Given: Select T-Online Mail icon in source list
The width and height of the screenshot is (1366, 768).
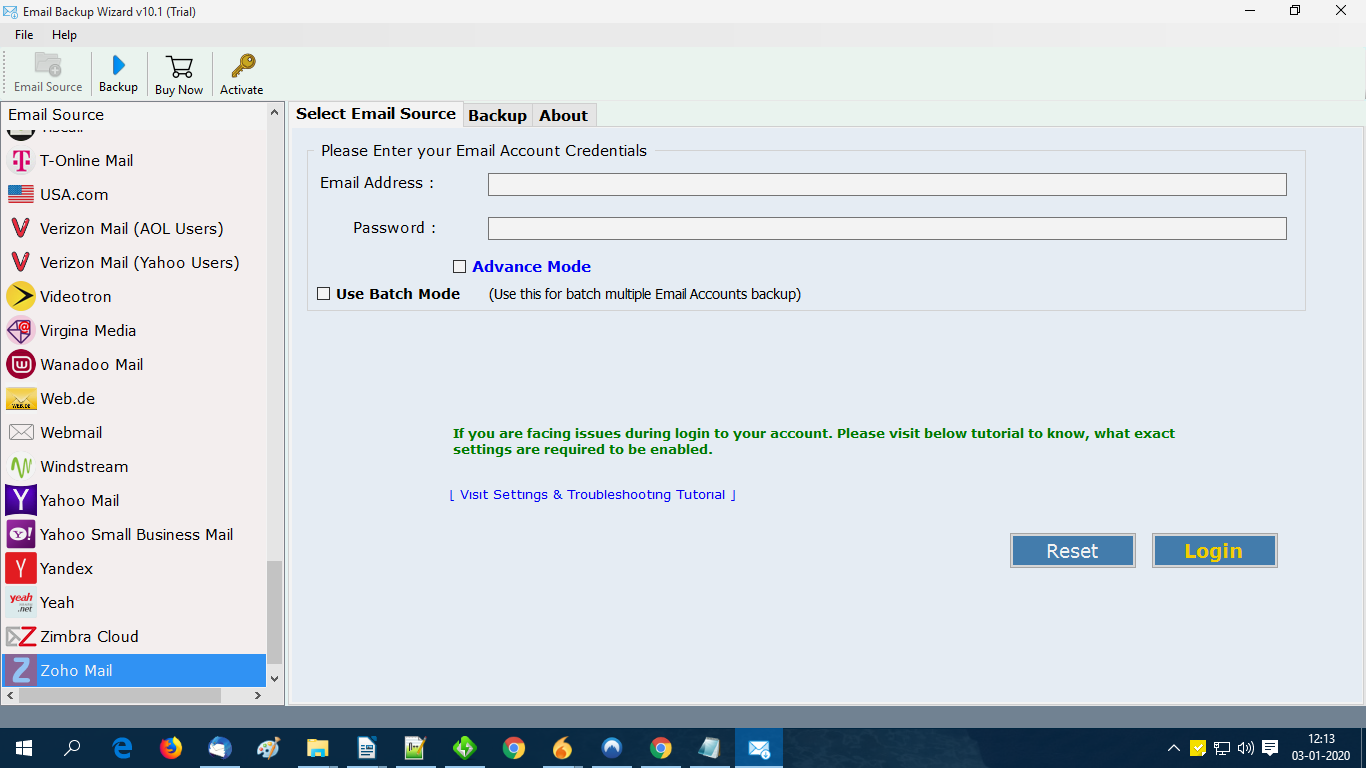Looking at the screenshot, I should click(21, 160).
